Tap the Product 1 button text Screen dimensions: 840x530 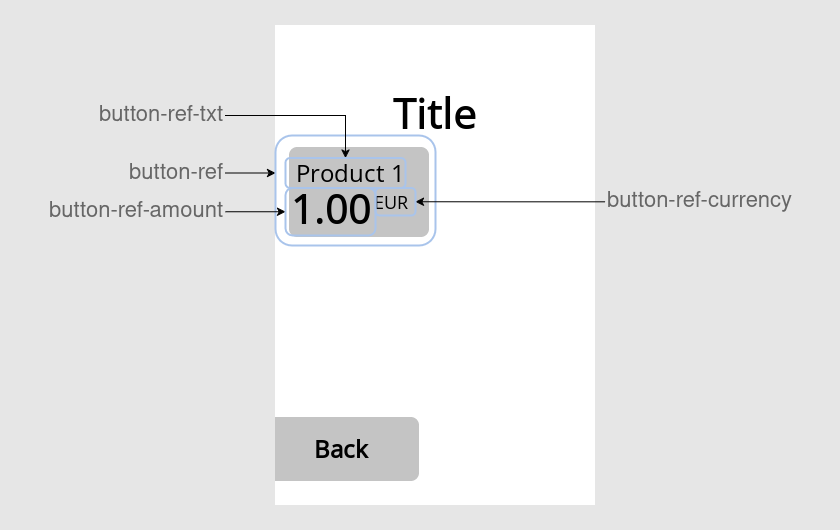coord(349,173)
